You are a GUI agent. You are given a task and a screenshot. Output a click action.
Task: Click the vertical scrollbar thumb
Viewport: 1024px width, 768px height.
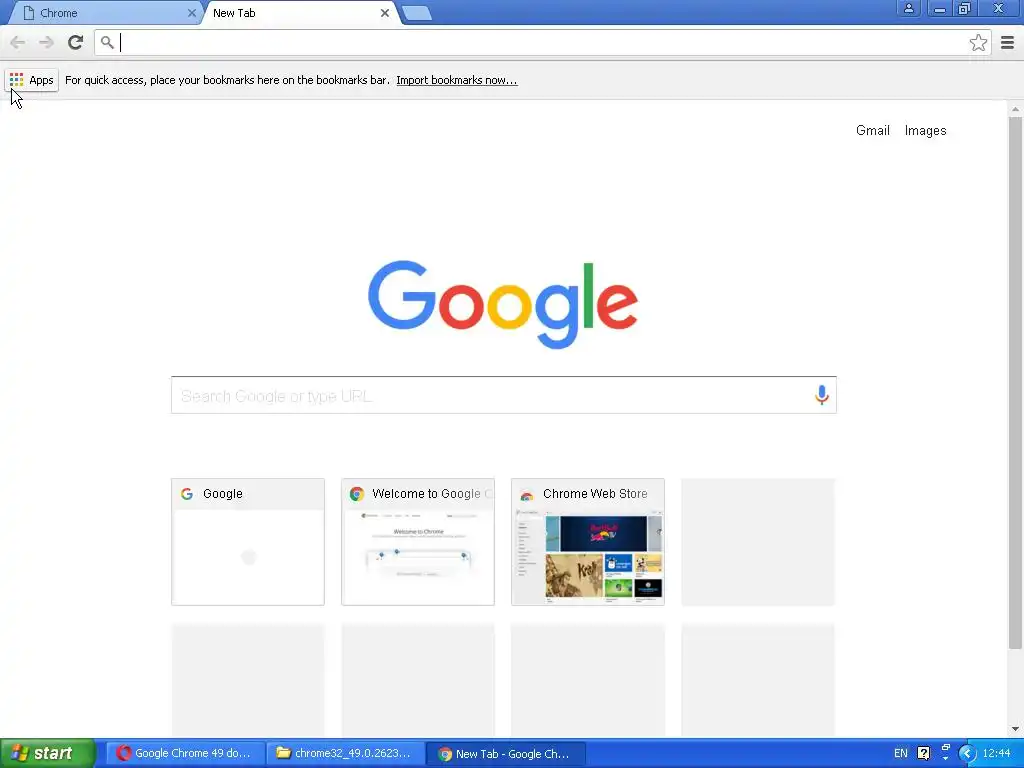click(x=1015, y=383)
